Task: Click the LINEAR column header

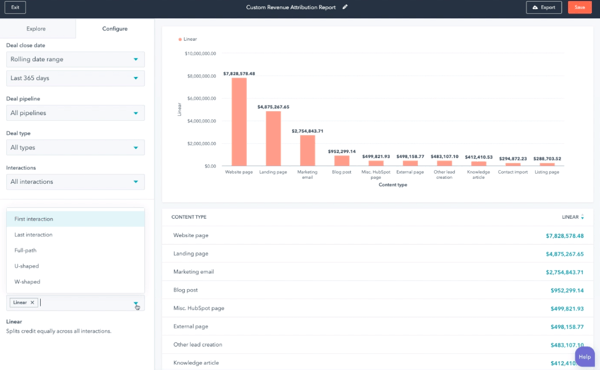Action: coord(570,217)
